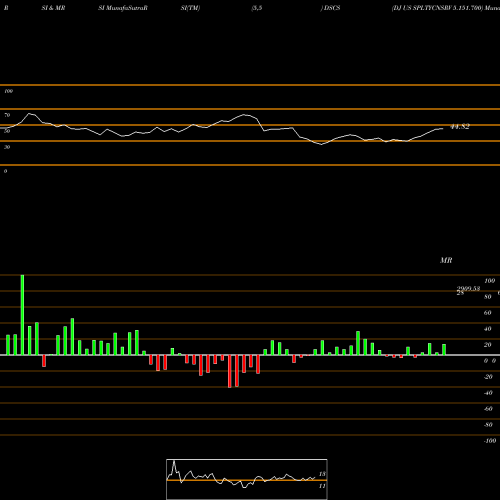Click the mini chart label 11
Screen dimensions: 500x500
[322, 486]
